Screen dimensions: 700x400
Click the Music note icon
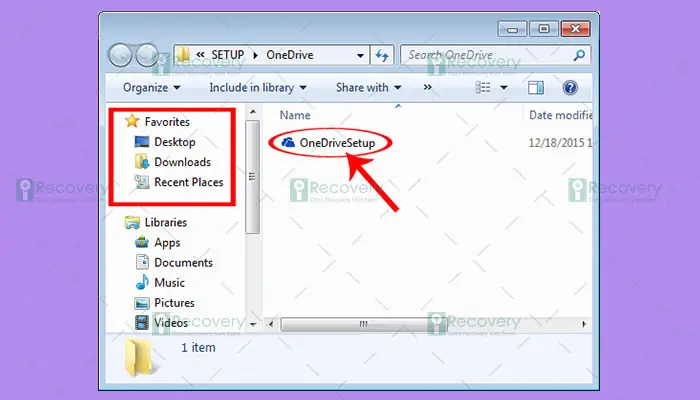coord(142,282)
